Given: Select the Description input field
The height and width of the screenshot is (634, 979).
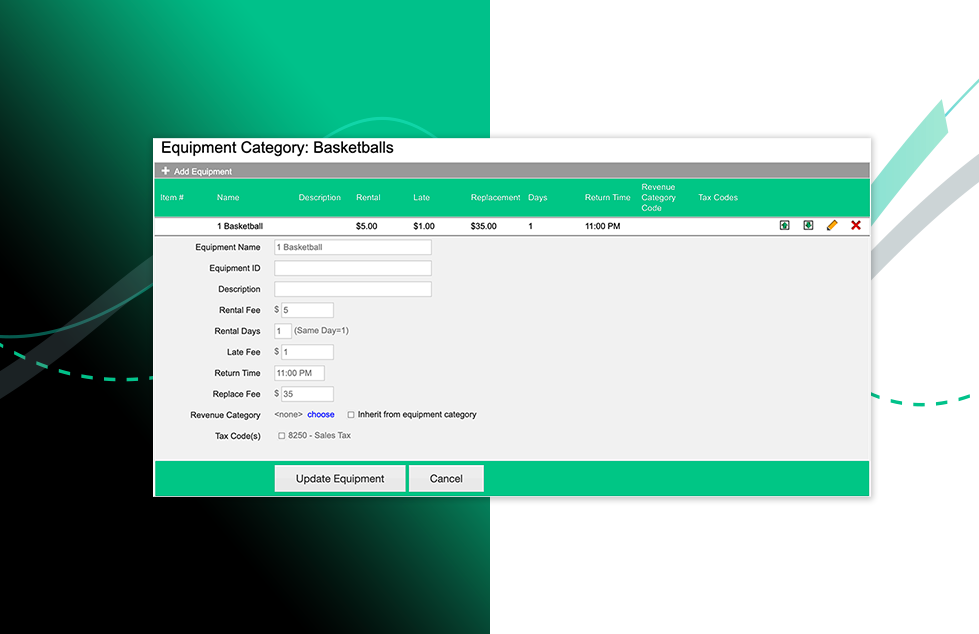Looking at the screenshot, I should pyautogui.click(x=353, y=289).
